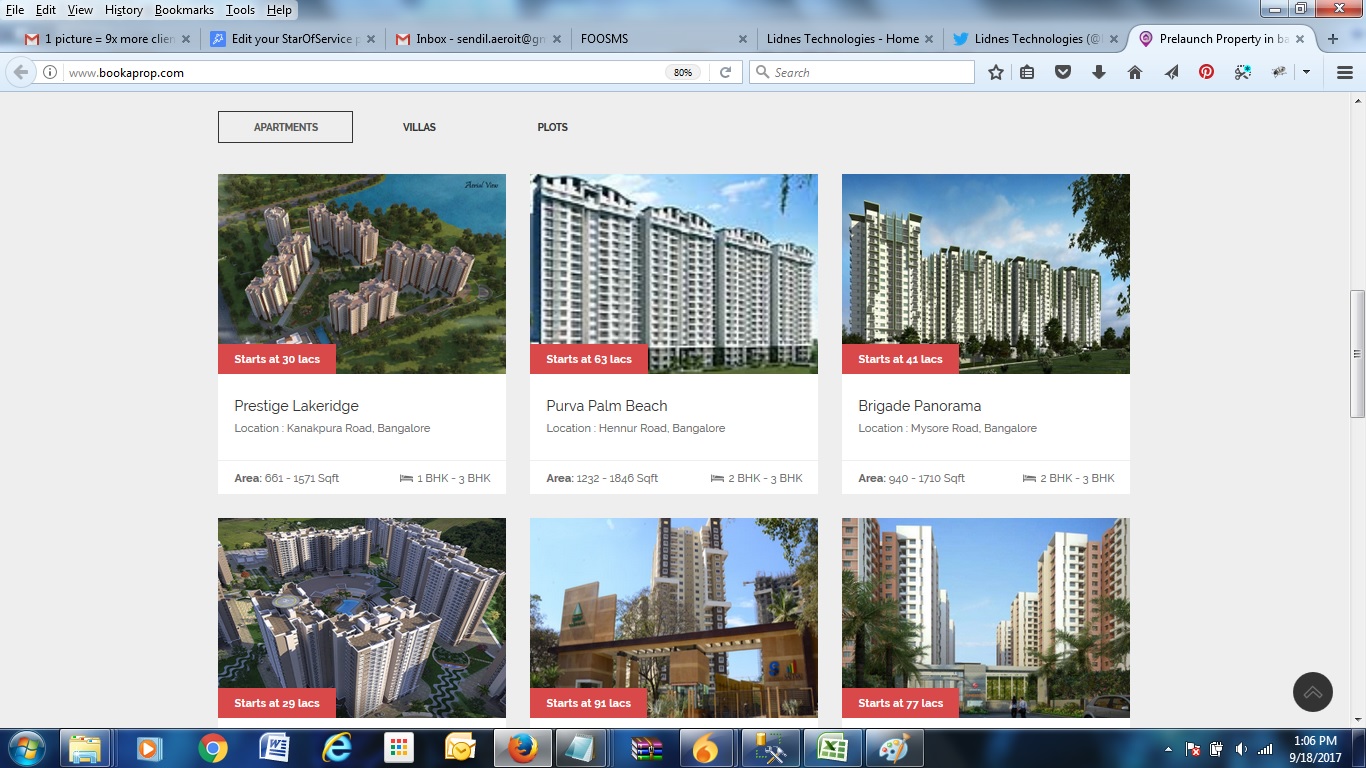Reload the current page
Image resolution: width=1366 pixels, height=768 pixels.
coord(726,72)
